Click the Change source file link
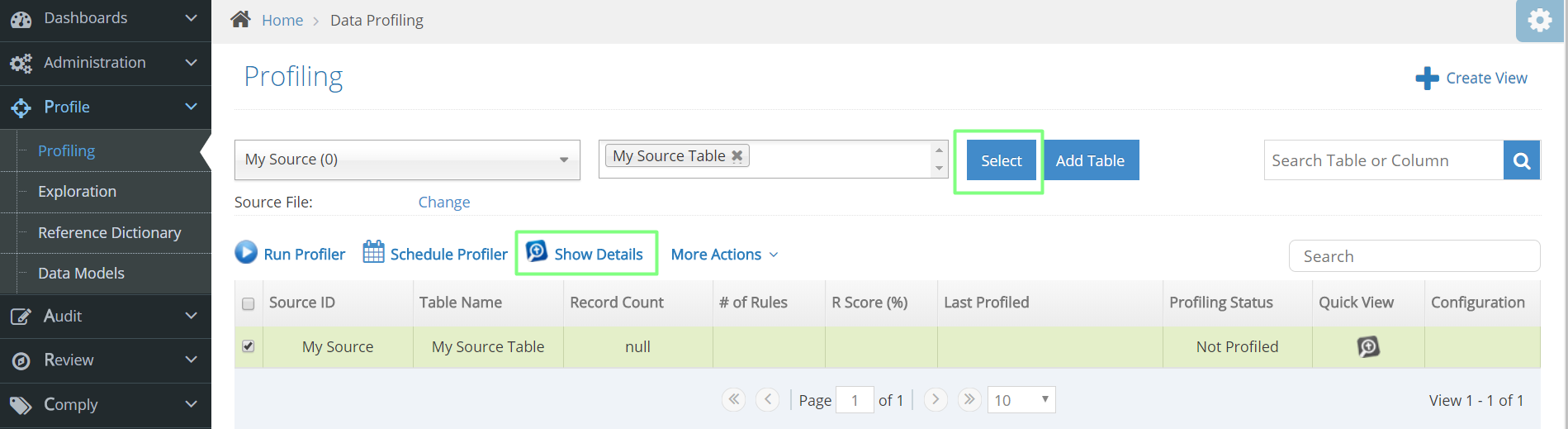The image size is (1568, 429). pos(443,203)
